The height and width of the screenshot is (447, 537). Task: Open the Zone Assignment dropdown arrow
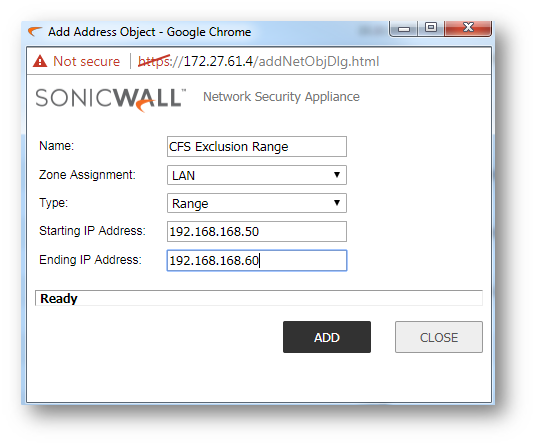pyautogui.click(x=337, y=175)
